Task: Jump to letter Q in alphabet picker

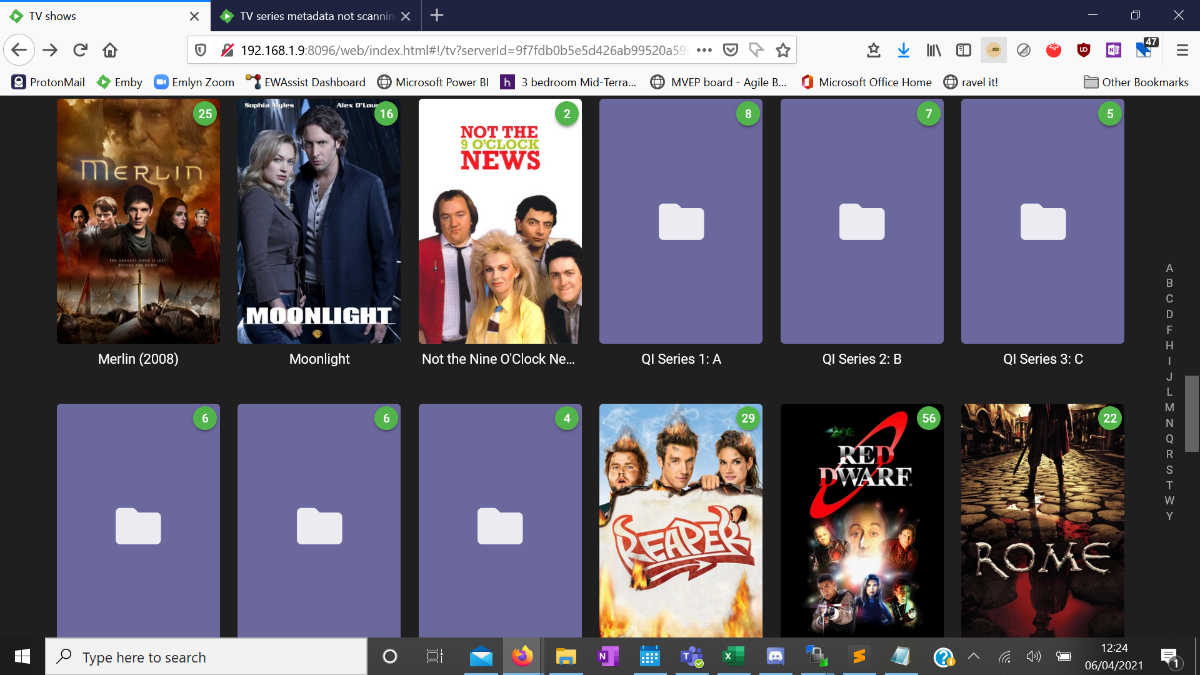Action: 1169,438
